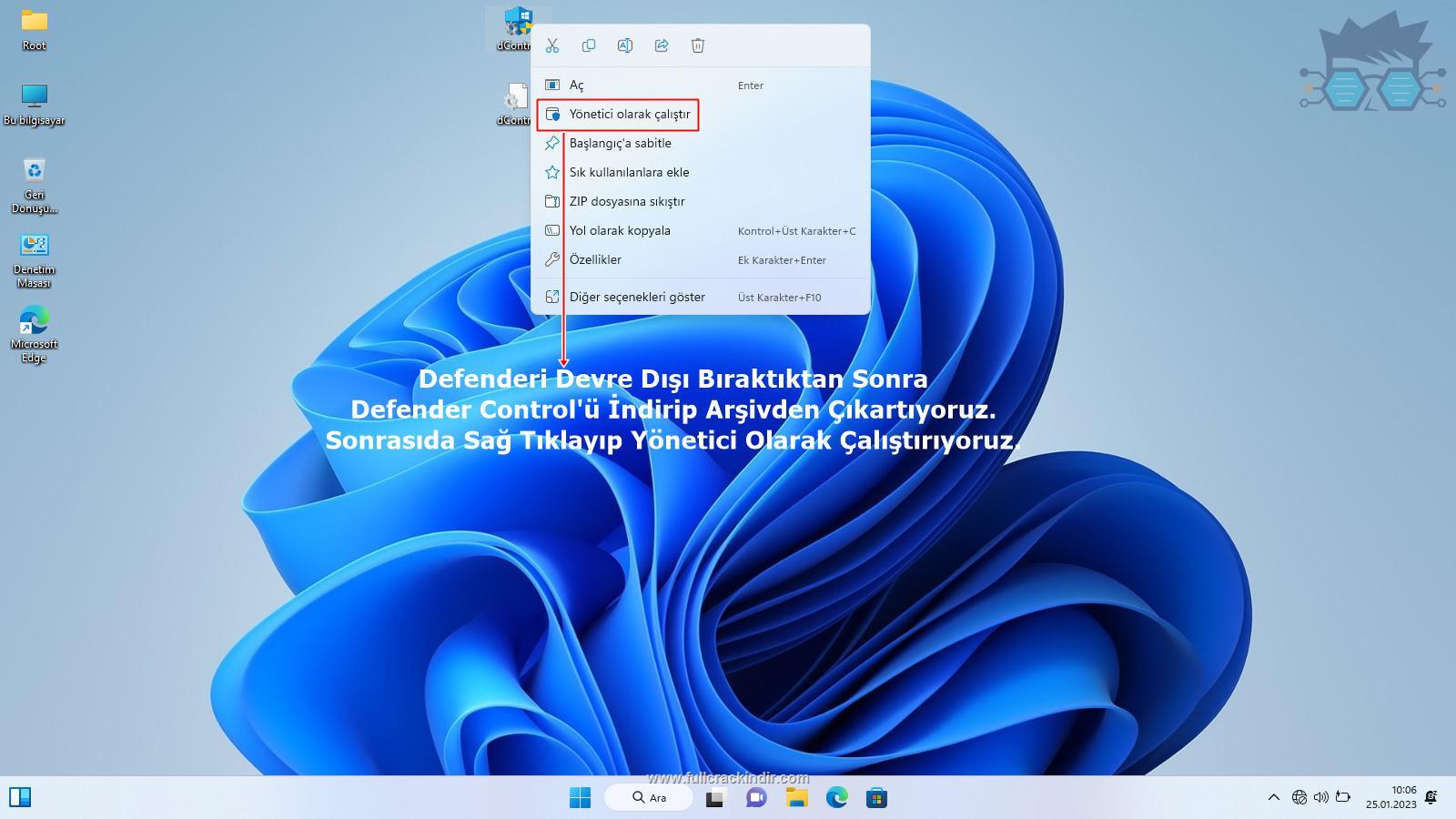Click the Cut scissors icon in context menu
The width and height of the screenshot is (1456, 819).
(552, 45)
